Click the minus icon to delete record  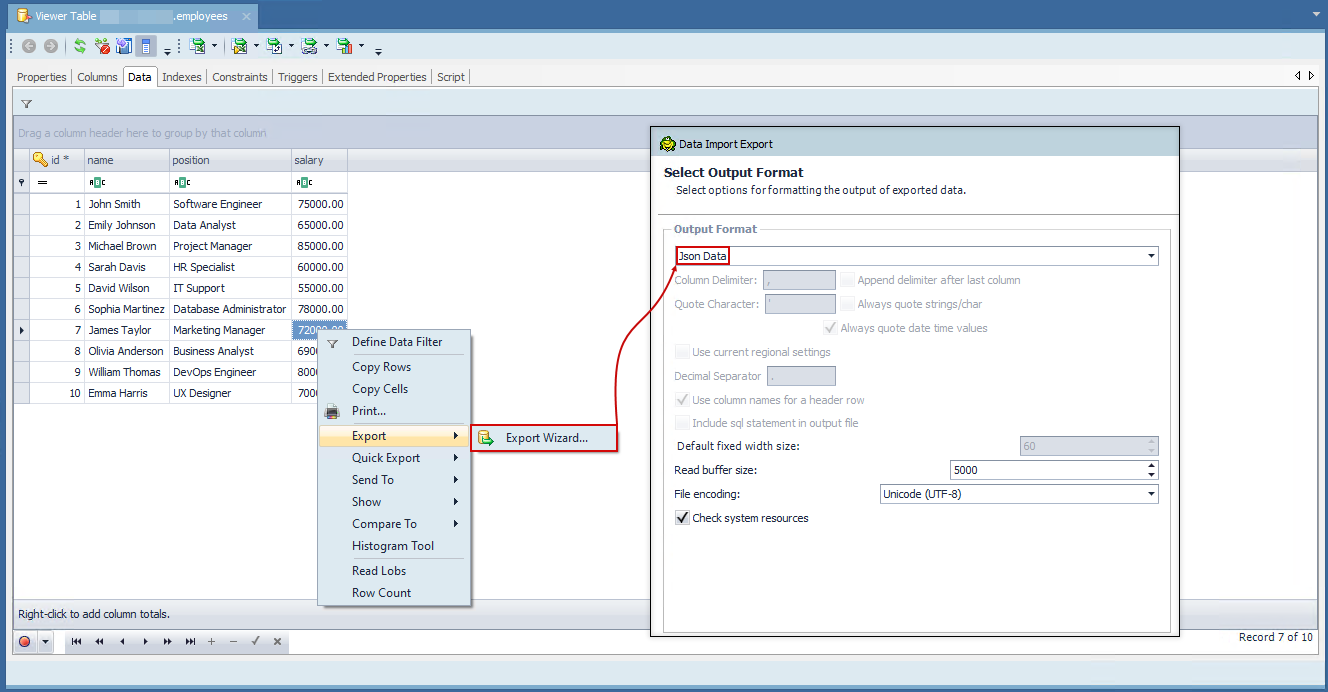pos(233,642)
